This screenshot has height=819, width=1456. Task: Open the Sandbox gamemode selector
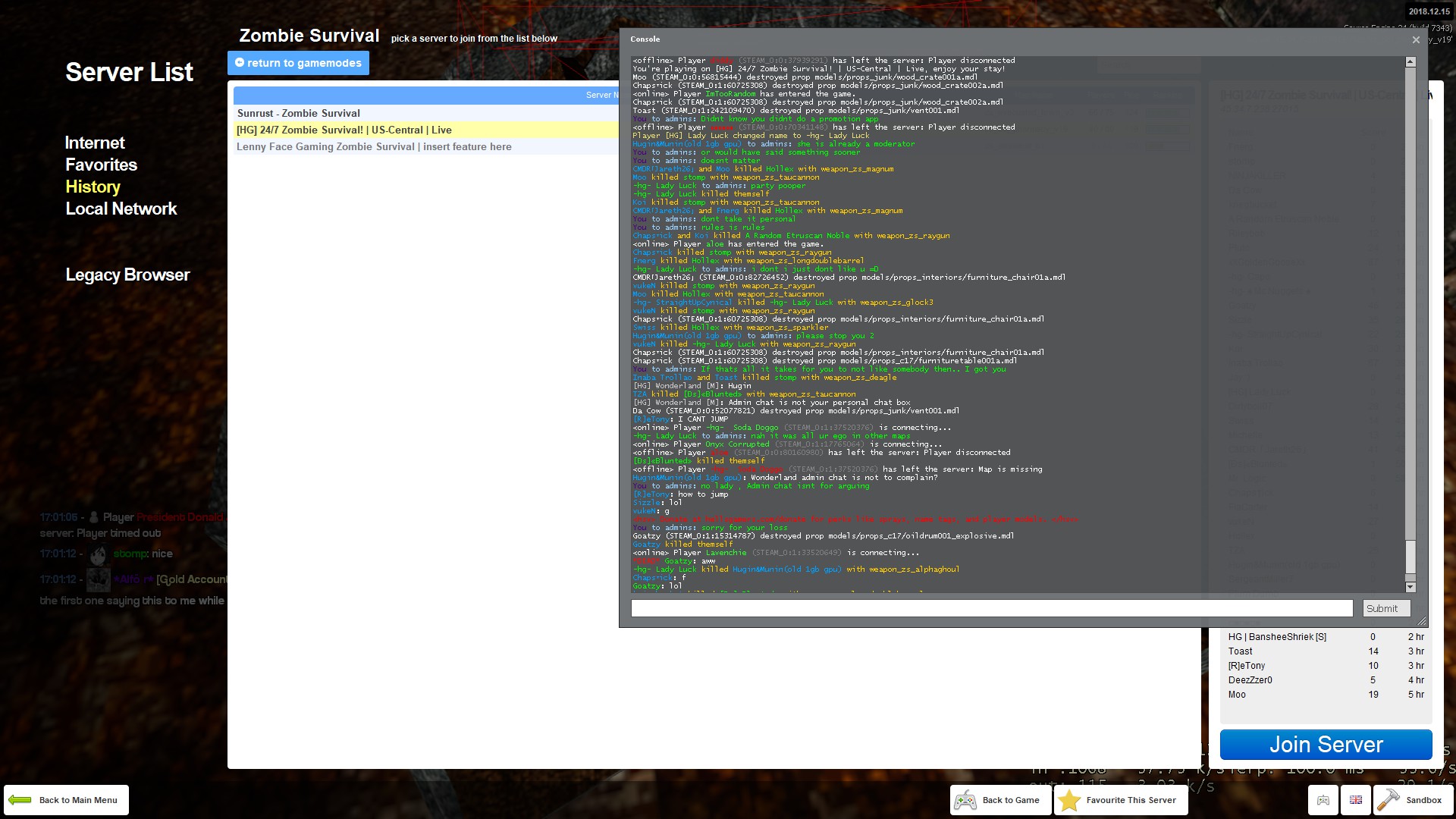coord(1413,800)
